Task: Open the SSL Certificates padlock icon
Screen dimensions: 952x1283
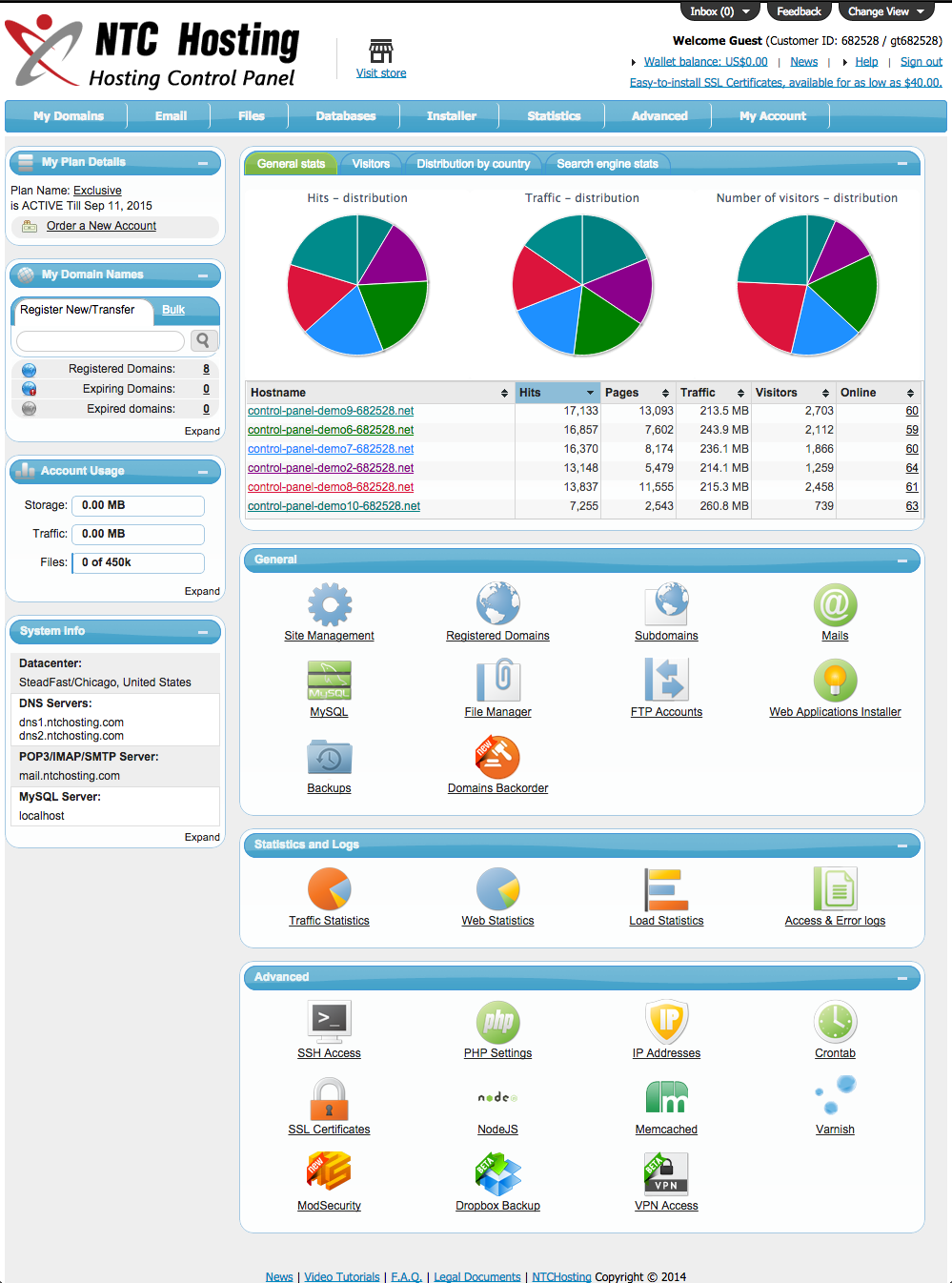Action: 330,1098
